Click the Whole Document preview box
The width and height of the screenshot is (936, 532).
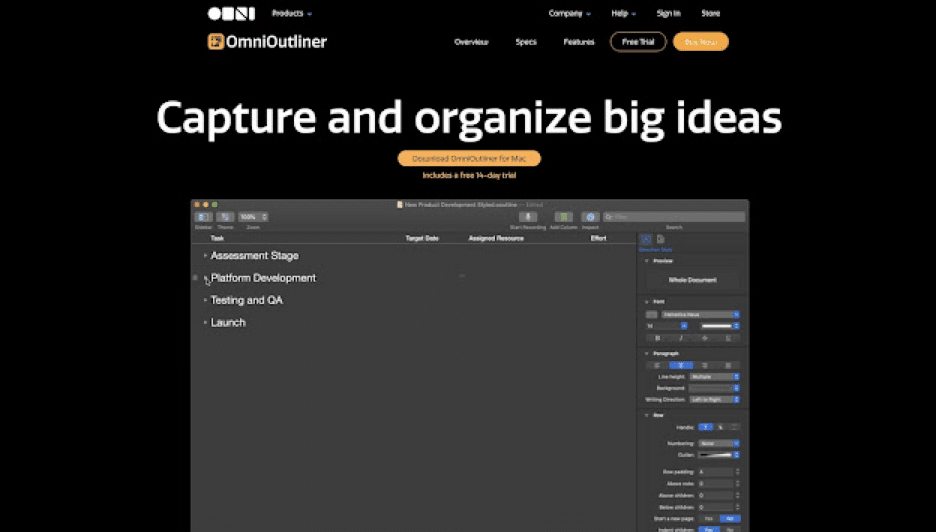tap(692, 280)
